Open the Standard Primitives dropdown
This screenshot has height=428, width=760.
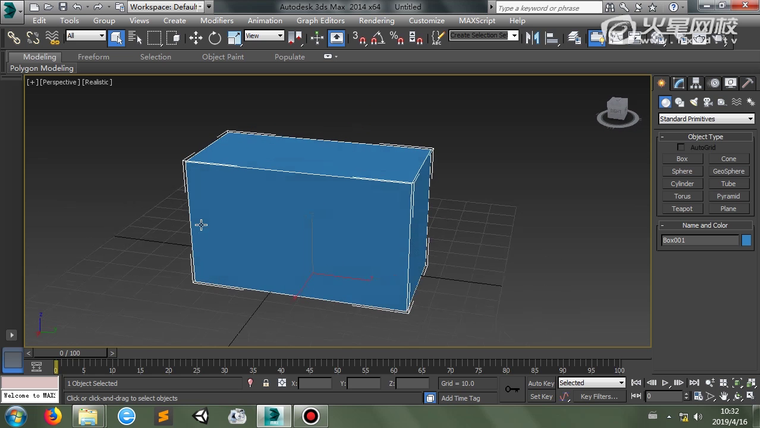pyautogui.click(x=705, y=119)
